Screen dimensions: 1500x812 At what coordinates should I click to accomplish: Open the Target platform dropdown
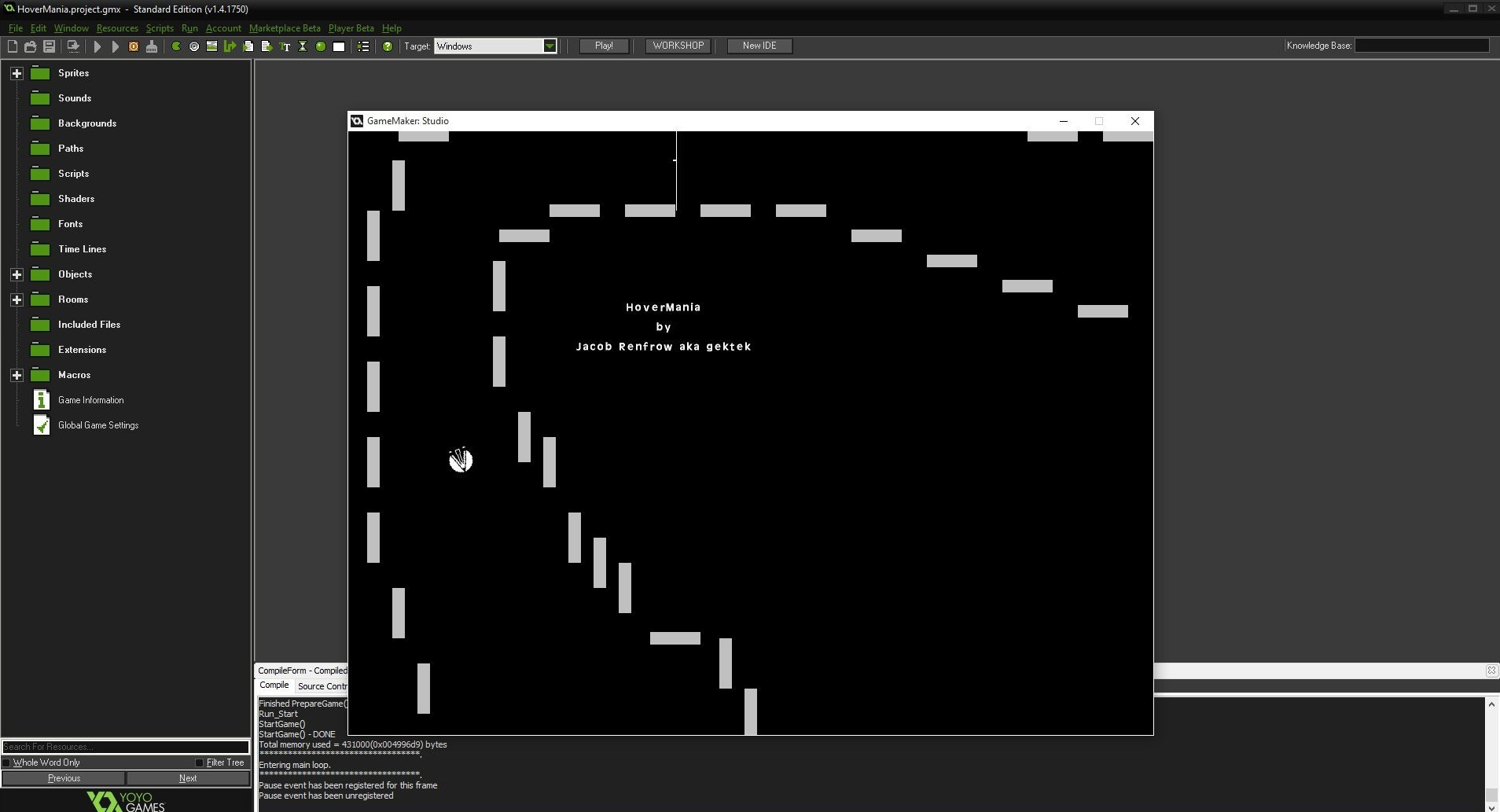(x=550, y=46)
